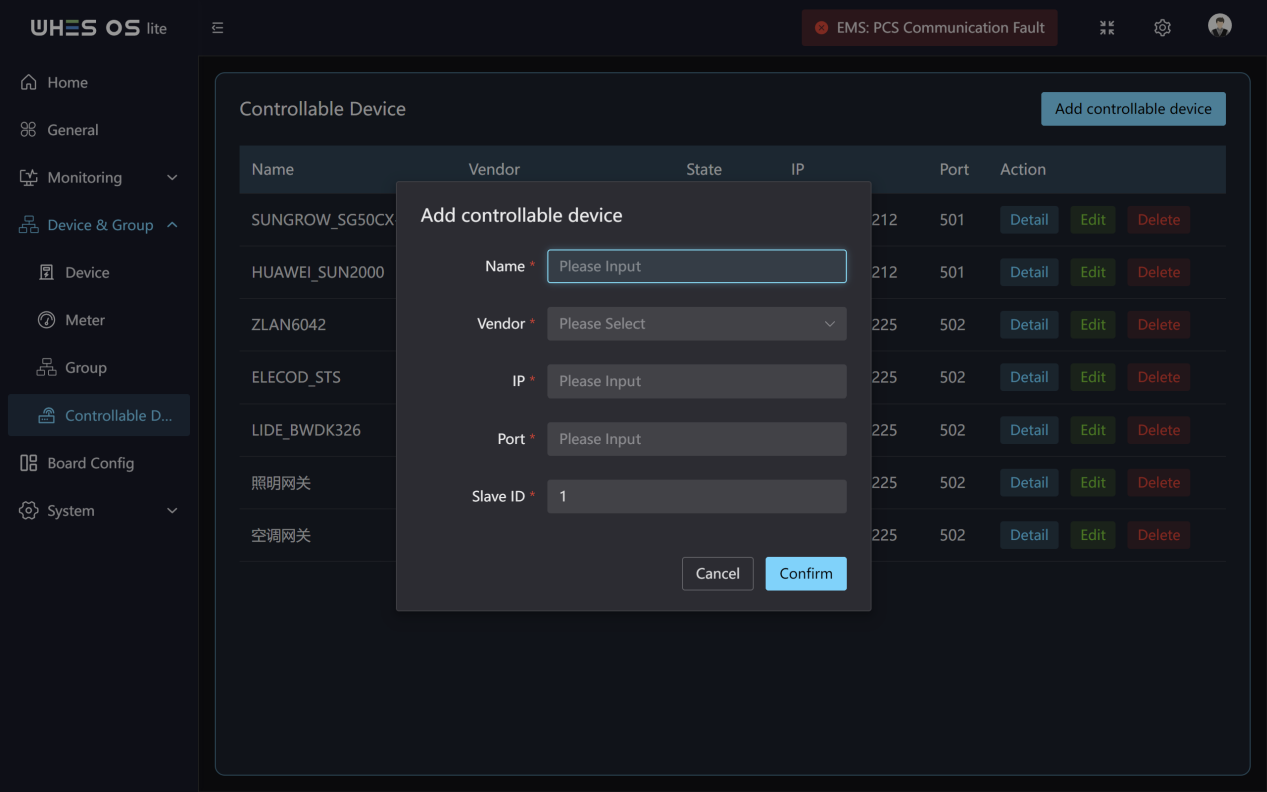Screen dimensions: 1267x792
Task: Focus the Name input field
Action: coord(697,266)
